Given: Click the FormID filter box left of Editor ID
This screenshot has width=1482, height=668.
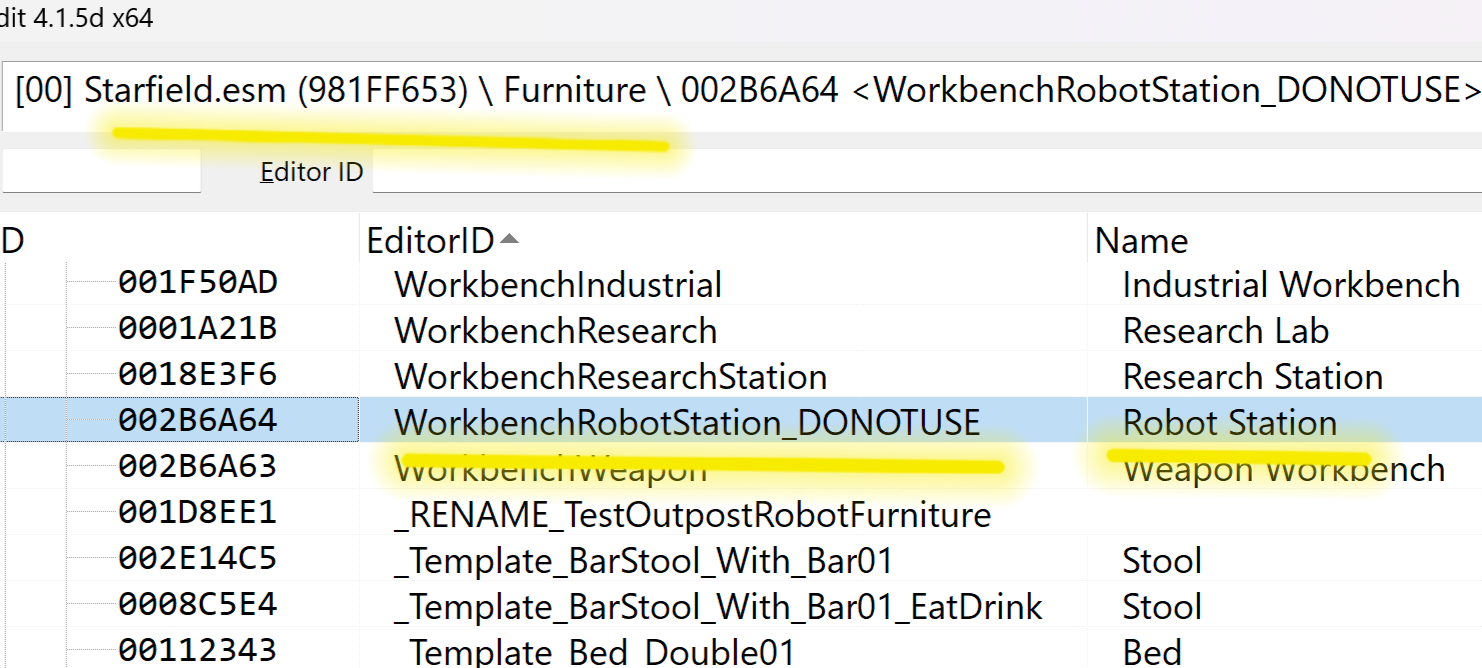Looking at the screenshot, I should click(100, 171).
